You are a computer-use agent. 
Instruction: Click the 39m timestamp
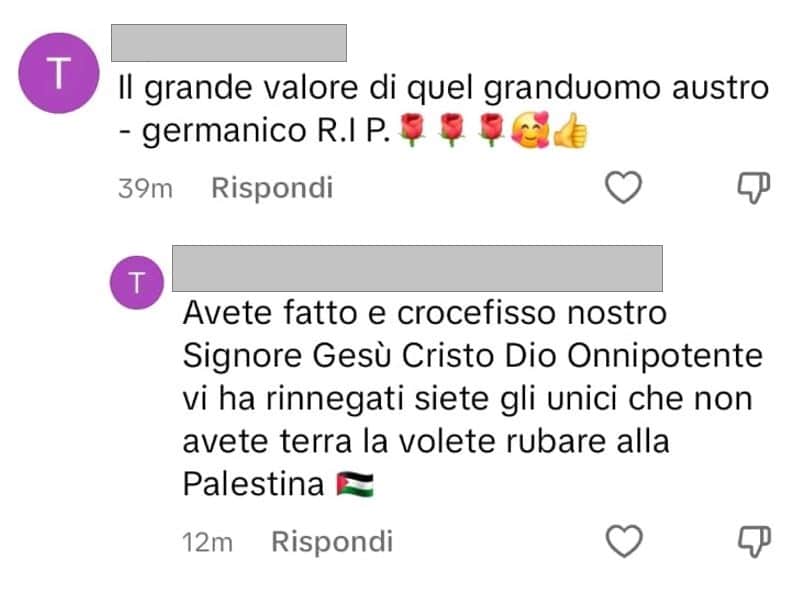pos(146,189)
